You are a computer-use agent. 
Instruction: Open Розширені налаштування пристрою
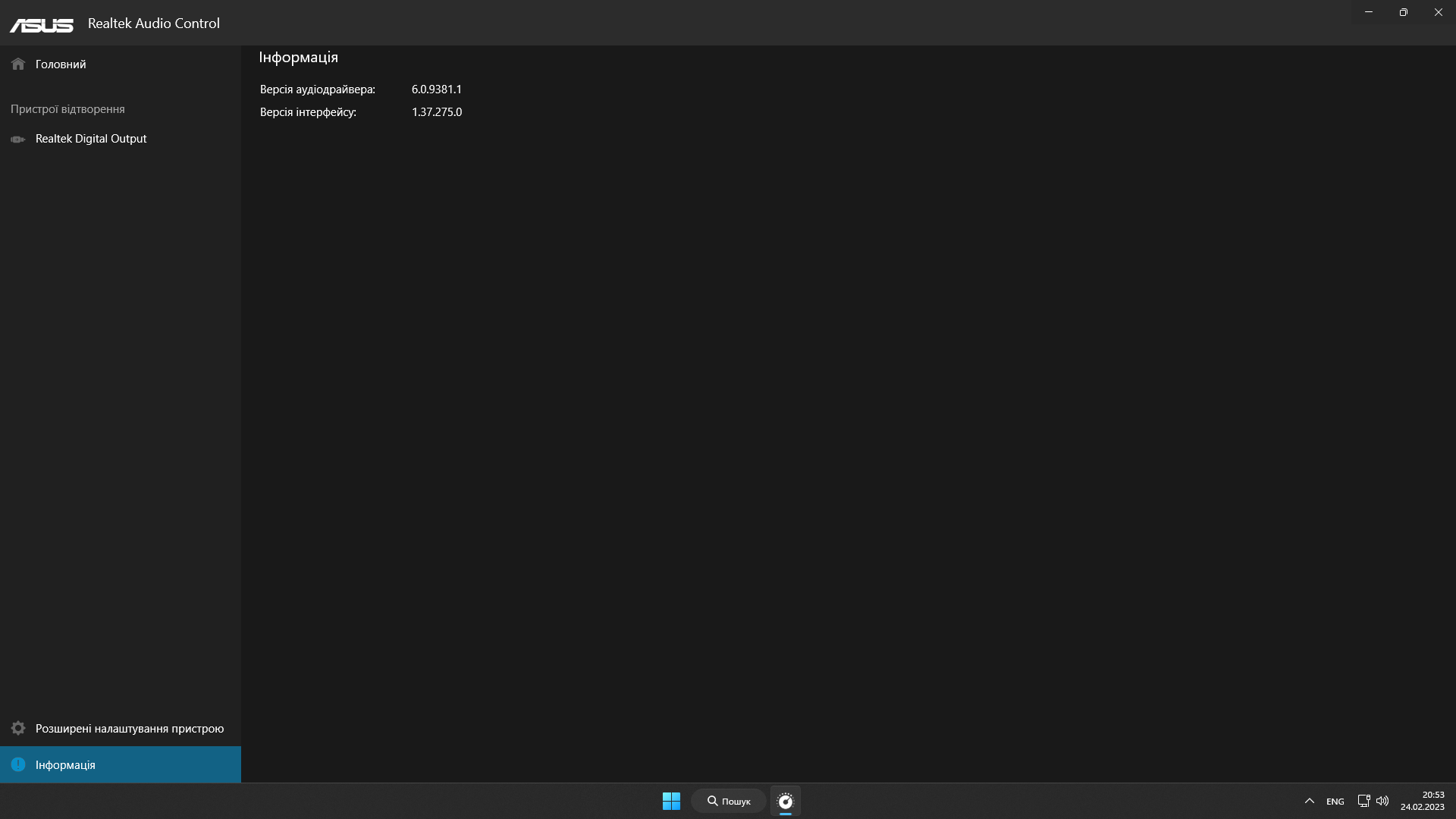129,729
